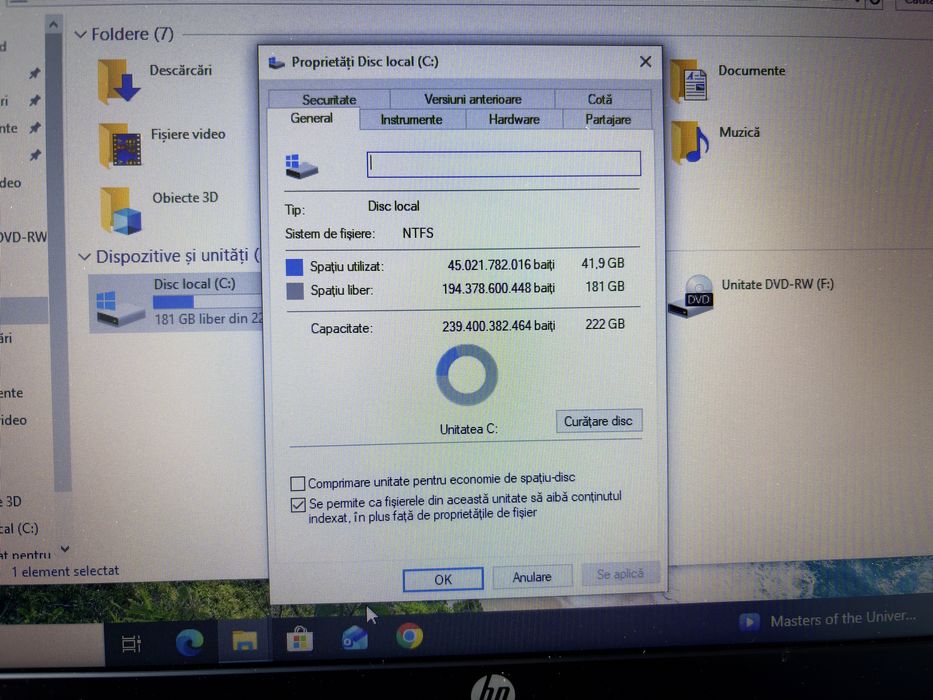Click the '45.021.782.016 baiți' used value

click(501, 265)
